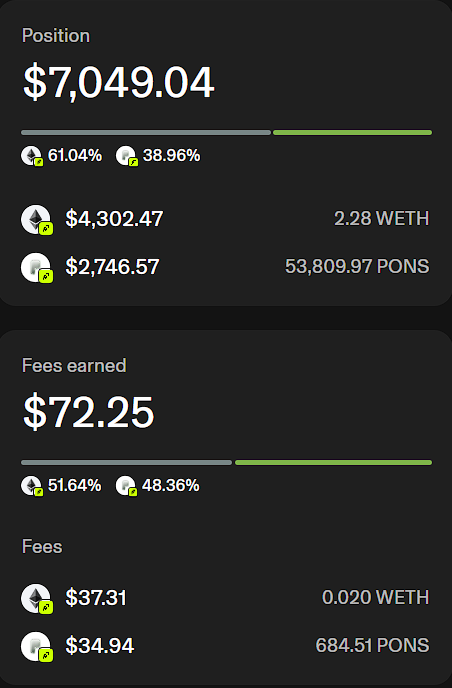452x688 pixels.
Task: Click the PONS fee icon next to $34.94
Action: 37,646
